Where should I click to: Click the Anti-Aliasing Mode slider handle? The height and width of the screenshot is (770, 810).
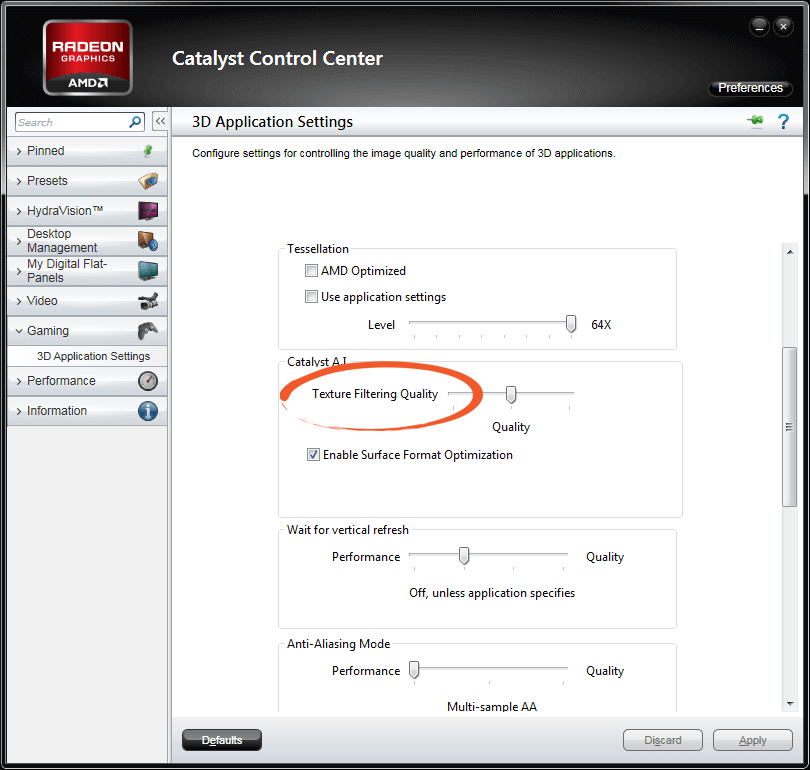click(x=414, y=670)
